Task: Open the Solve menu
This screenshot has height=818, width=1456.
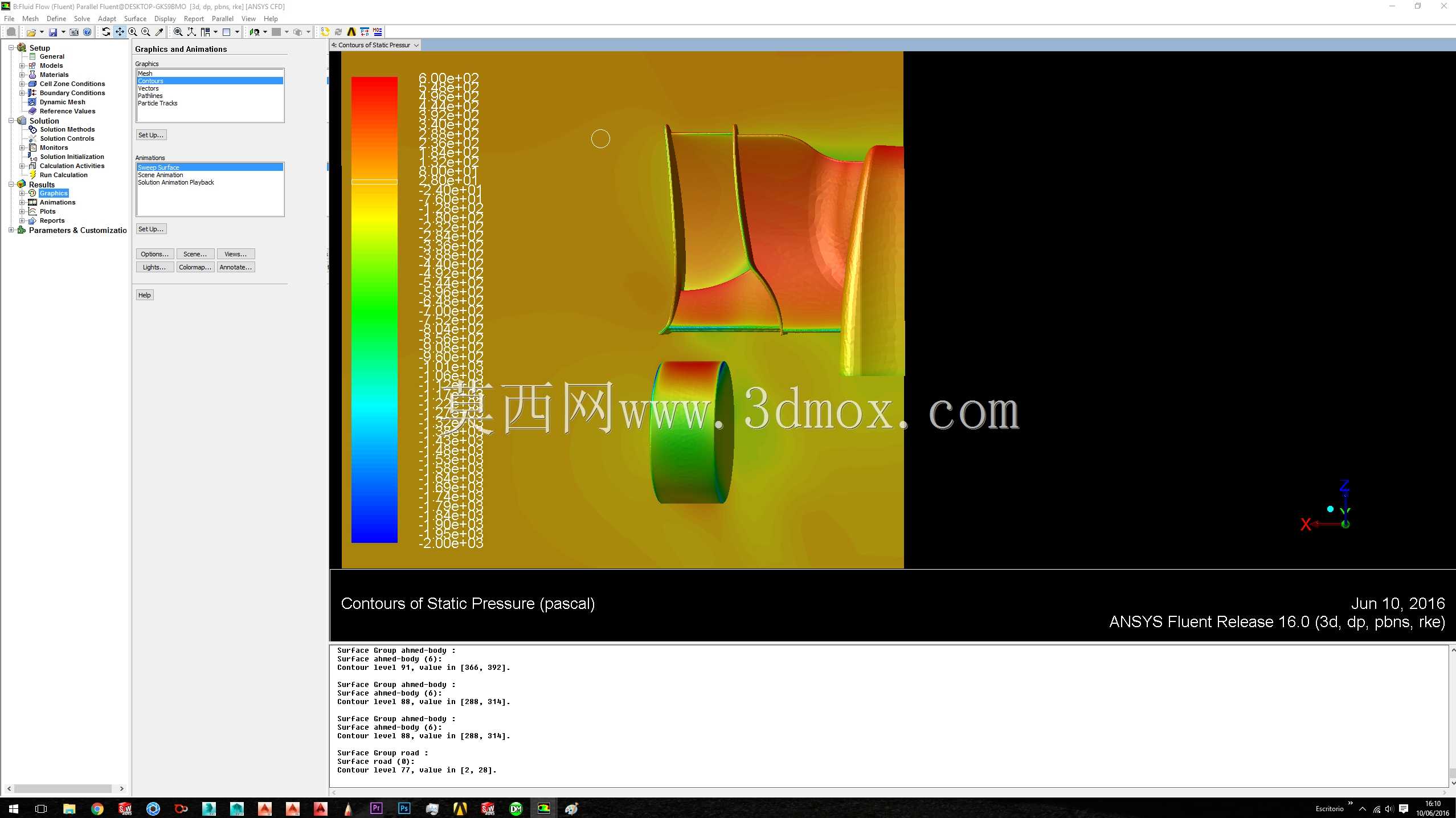Action: [82, 19]
